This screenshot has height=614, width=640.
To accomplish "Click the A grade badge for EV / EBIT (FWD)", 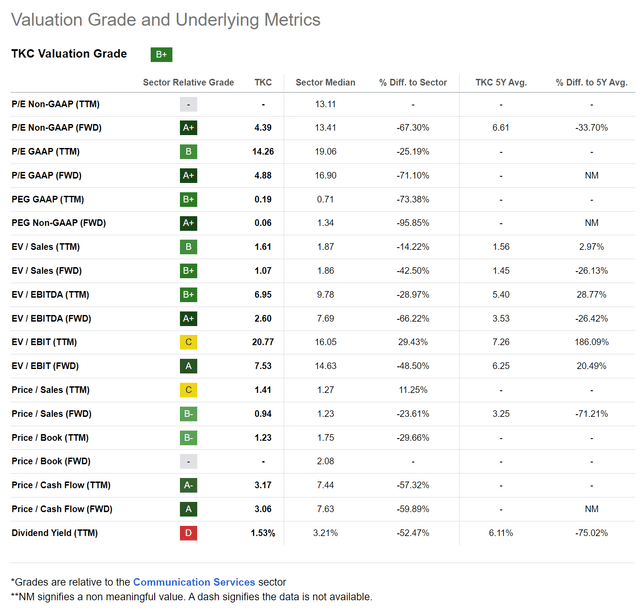I will [188, 366].
